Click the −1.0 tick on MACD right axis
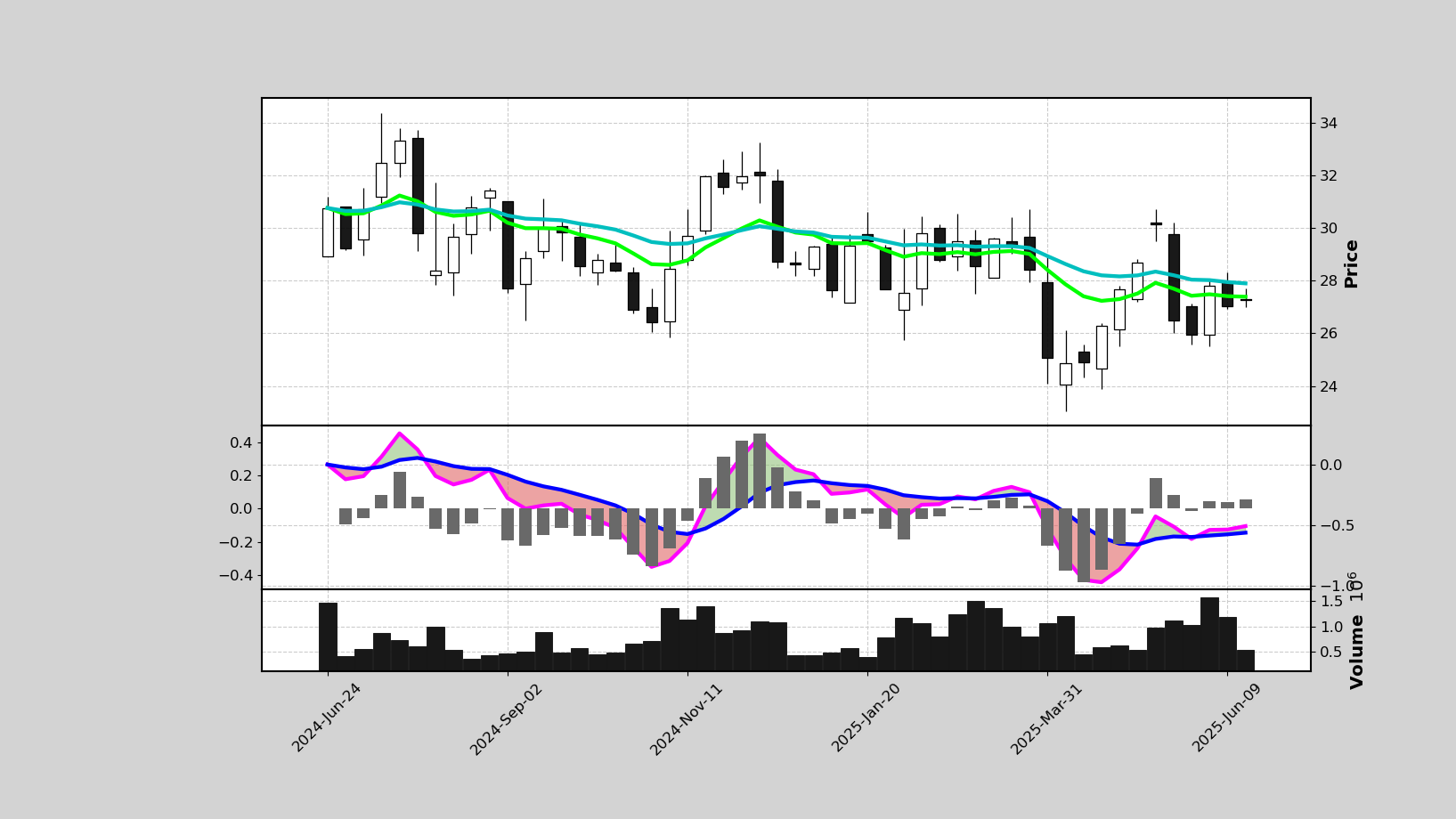 pyautogui.click(x=1337, y=586)
